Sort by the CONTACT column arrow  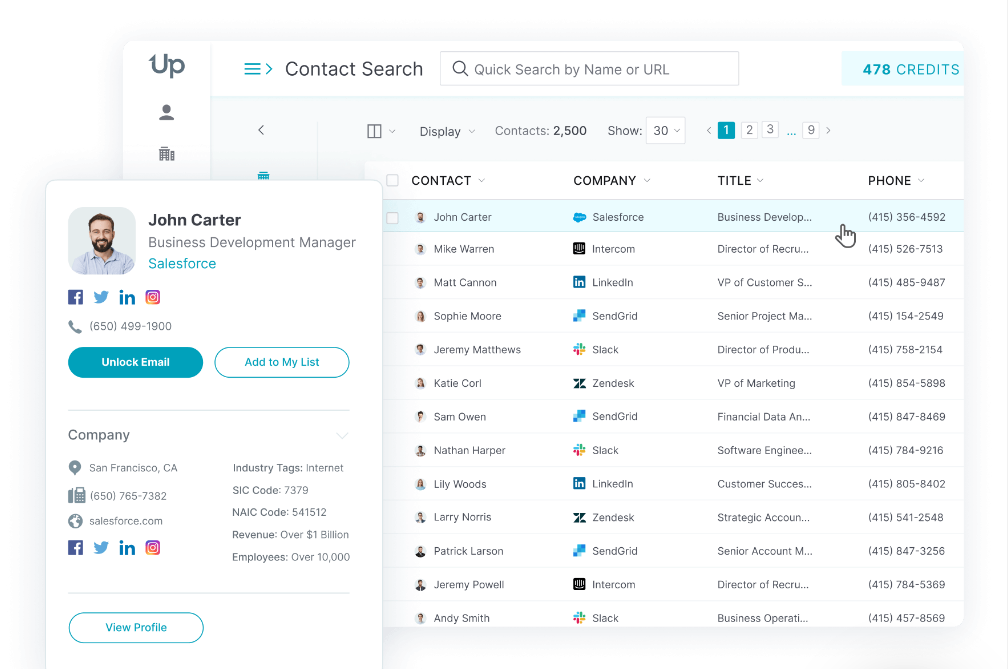click(482, 181)
